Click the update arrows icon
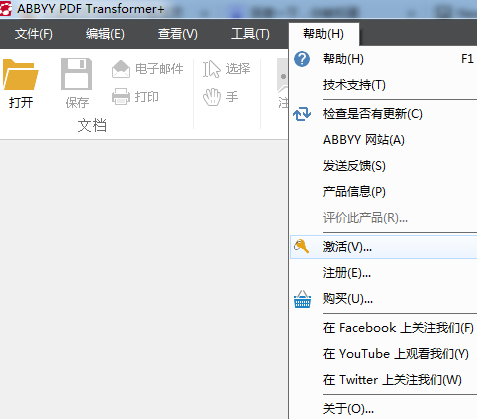 pyautogui.click(x=302, y=114)
